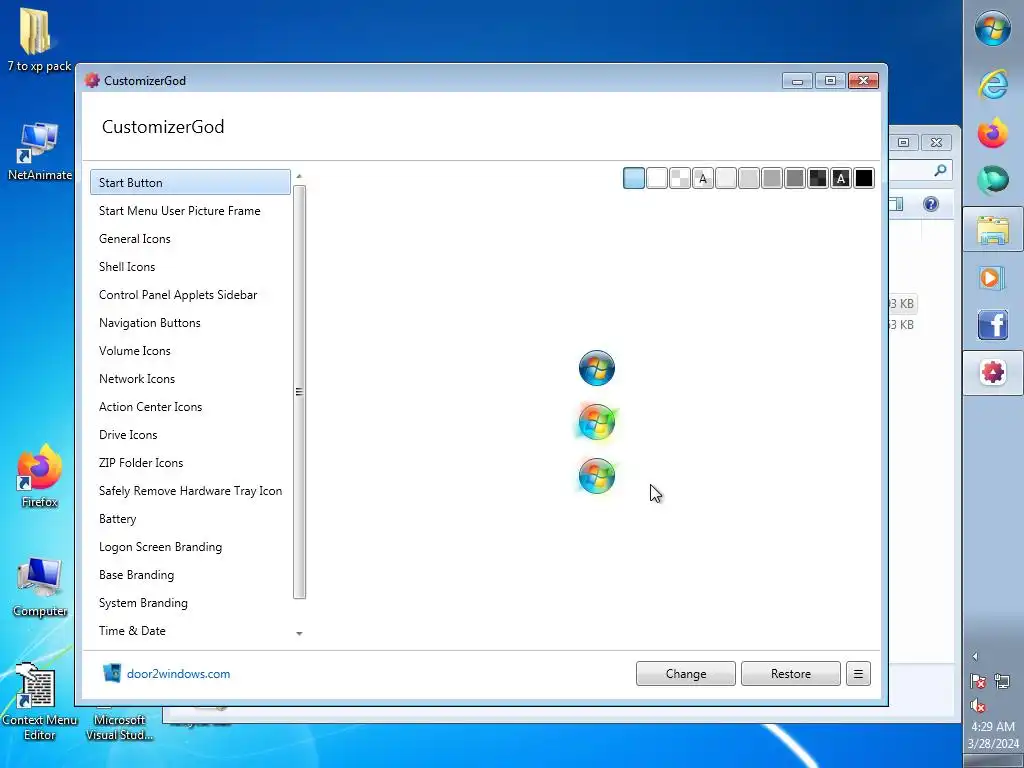Switch to Windows Explorer on taskbar
The image size is (1024, 768).
pyautogui.click(x=993, y=230)
